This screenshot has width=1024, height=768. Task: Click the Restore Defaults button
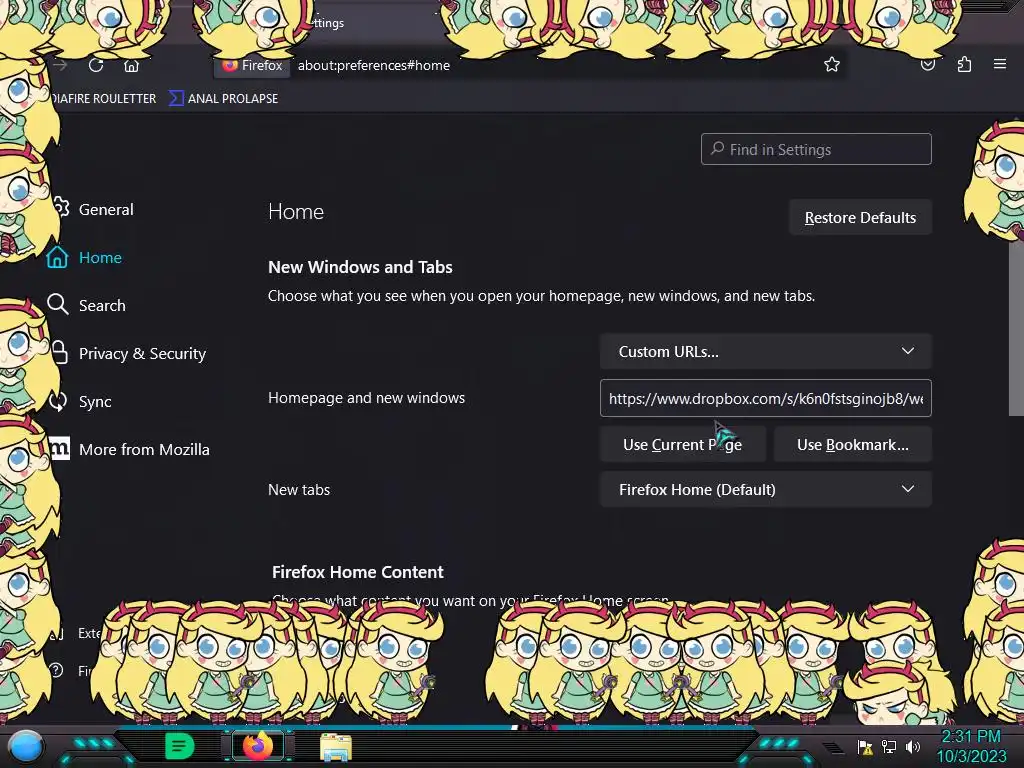click(x=860, y=217)
